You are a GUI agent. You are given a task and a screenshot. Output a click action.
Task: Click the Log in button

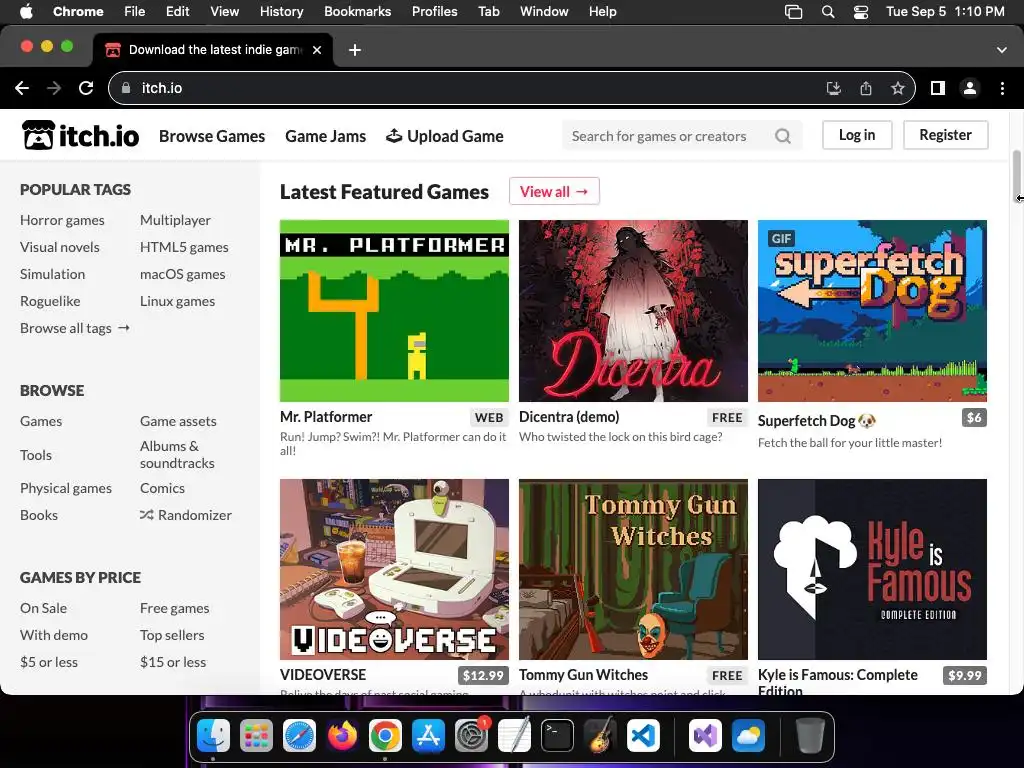[x=856, y=135]
